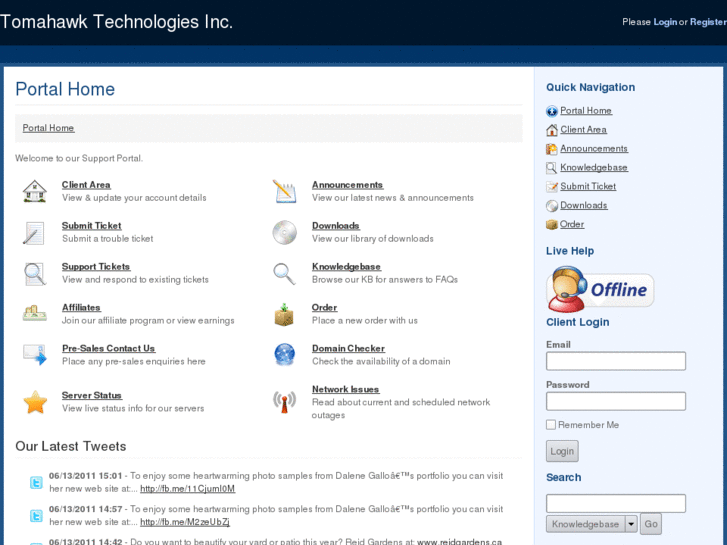This screenshot has height=545, width=727.
Task: Click the Server Status star icon
Action: pos(35,402)
